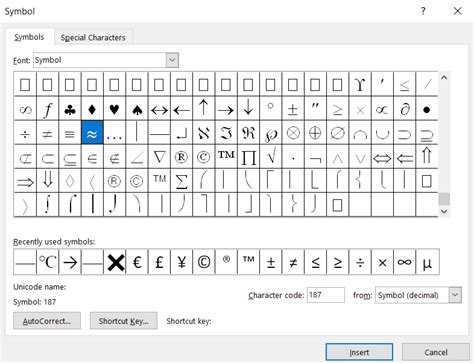Open the Symbols tab
The width and height of the screenshot is (474, 363).
click(x=29, y=37)
